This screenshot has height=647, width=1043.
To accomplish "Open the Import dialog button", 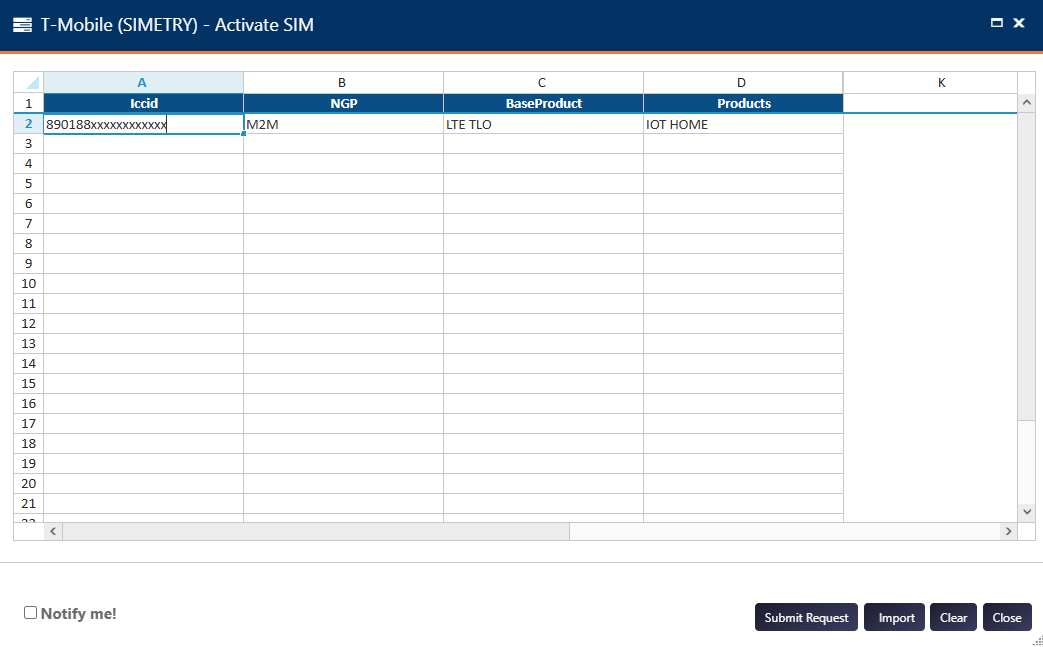I will click(895, 617).
